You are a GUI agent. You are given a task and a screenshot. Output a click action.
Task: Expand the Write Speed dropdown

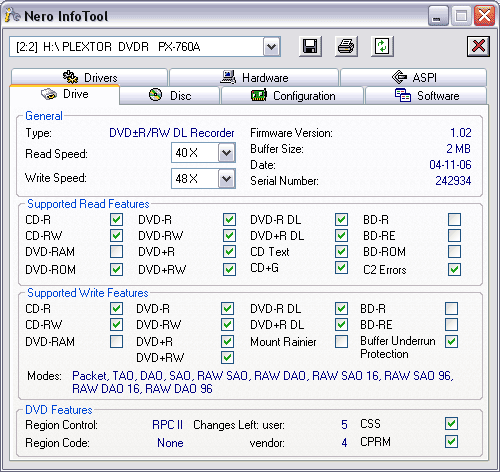(x=227, y=178)
